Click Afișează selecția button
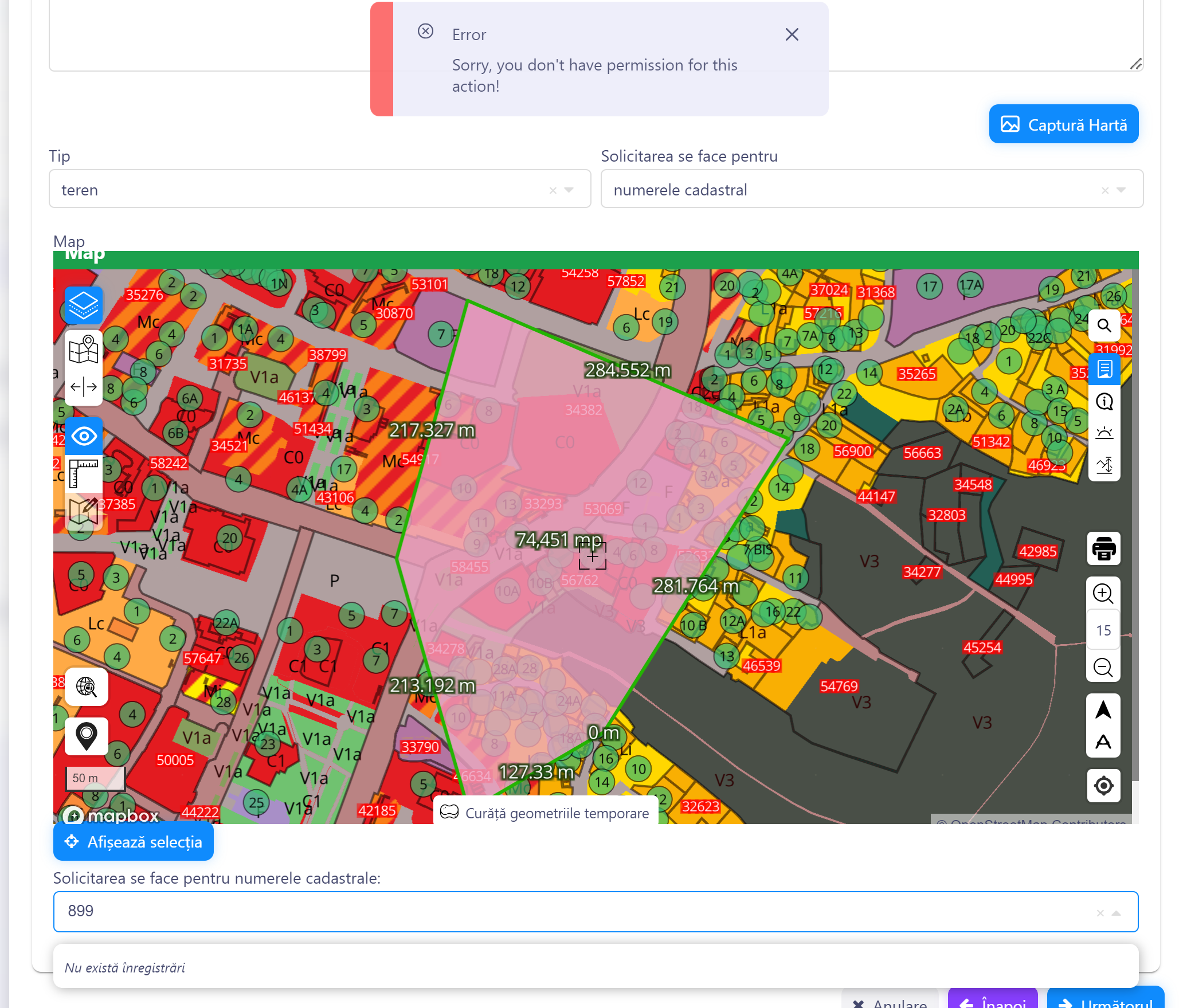The width and height of the screenshot is (1183, 1008). tap(134, 842)
